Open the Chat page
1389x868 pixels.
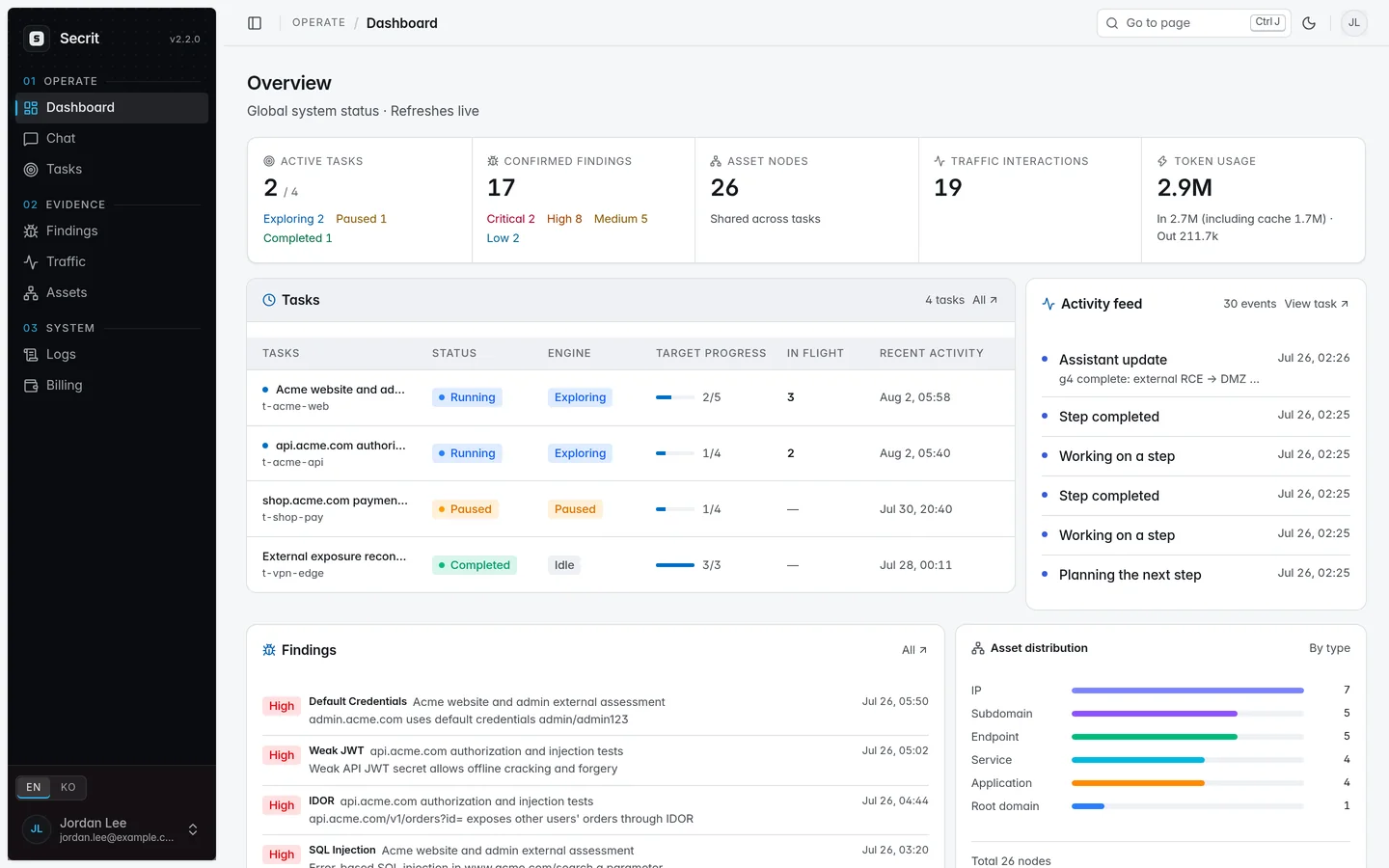coord(112,139)
